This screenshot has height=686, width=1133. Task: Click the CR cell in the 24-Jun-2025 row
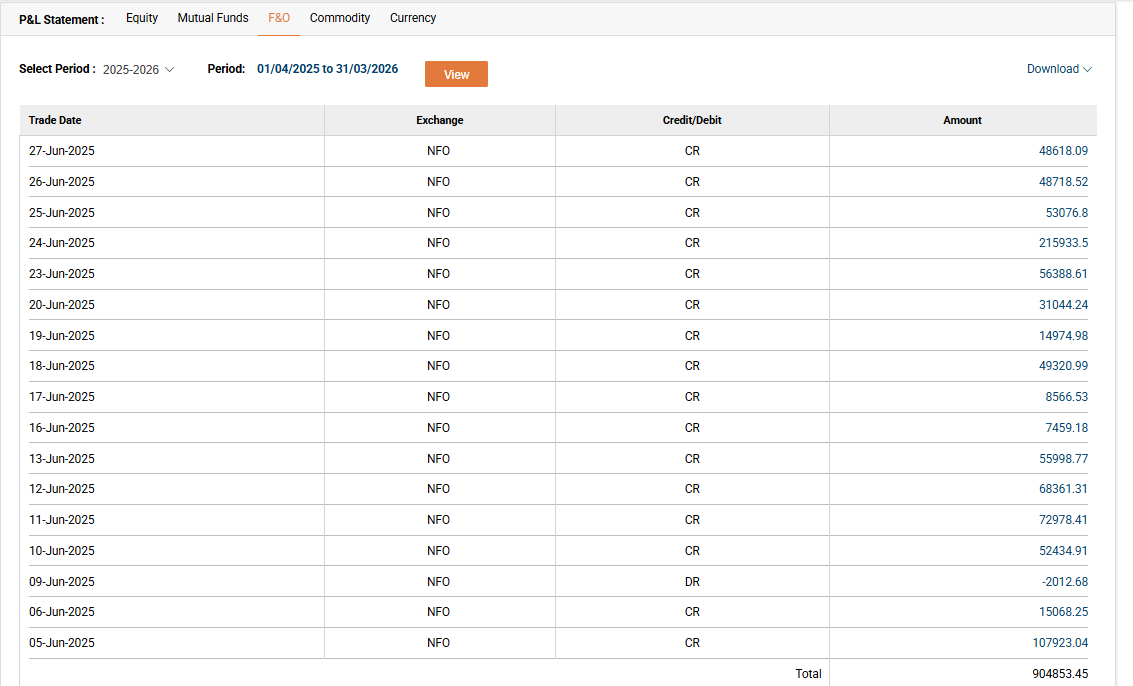pyautogui.click(x=692, y=243)
